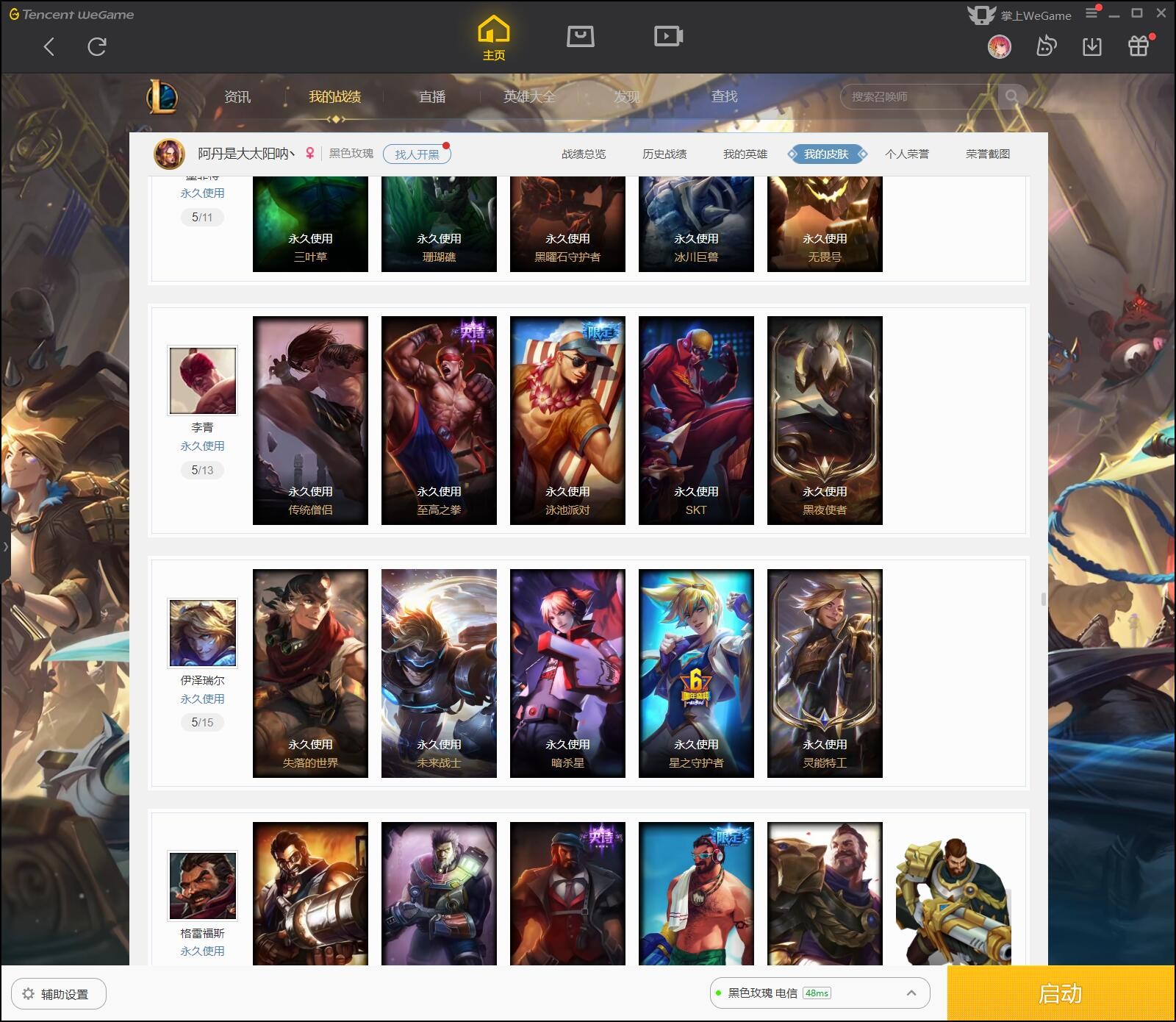The height and width of the screenshot is (1022, 1176).
Task: Open the SKT skin card
Action: (696, 421)
